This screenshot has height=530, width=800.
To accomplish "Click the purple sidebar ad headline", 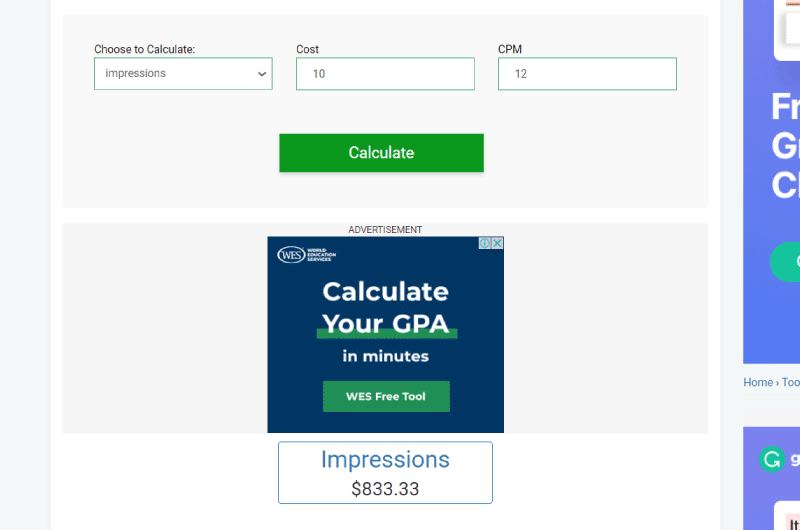I will click(785, 146).
